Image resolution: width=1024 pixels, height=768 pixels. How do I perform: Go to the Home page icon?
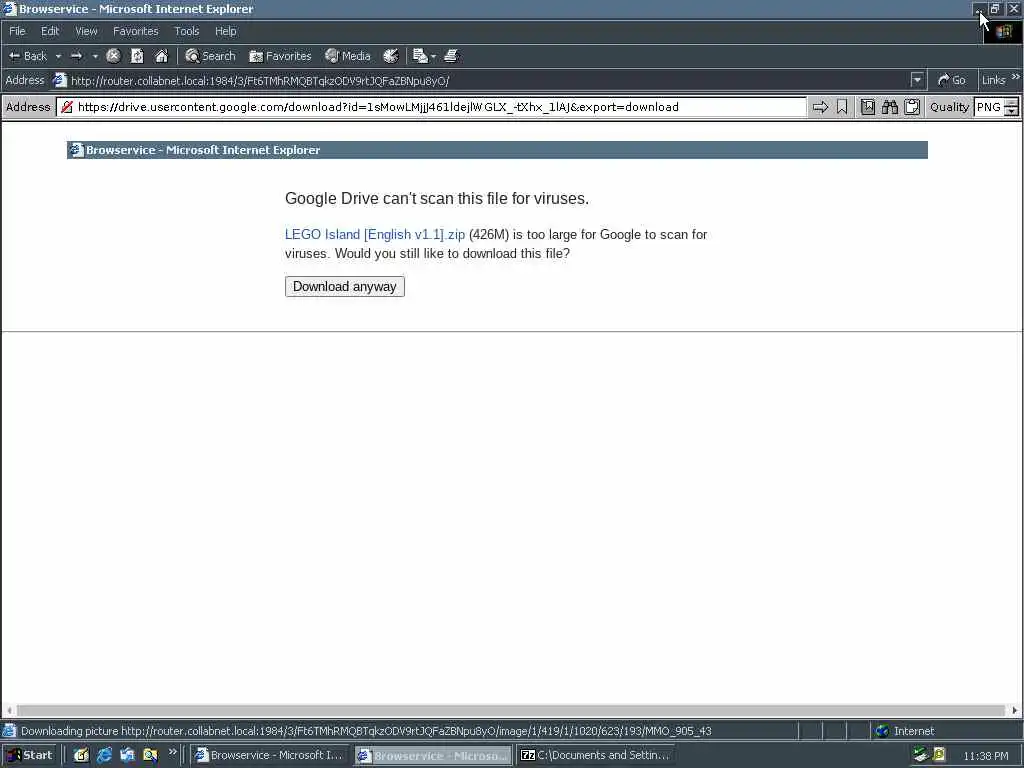(161, 56)
